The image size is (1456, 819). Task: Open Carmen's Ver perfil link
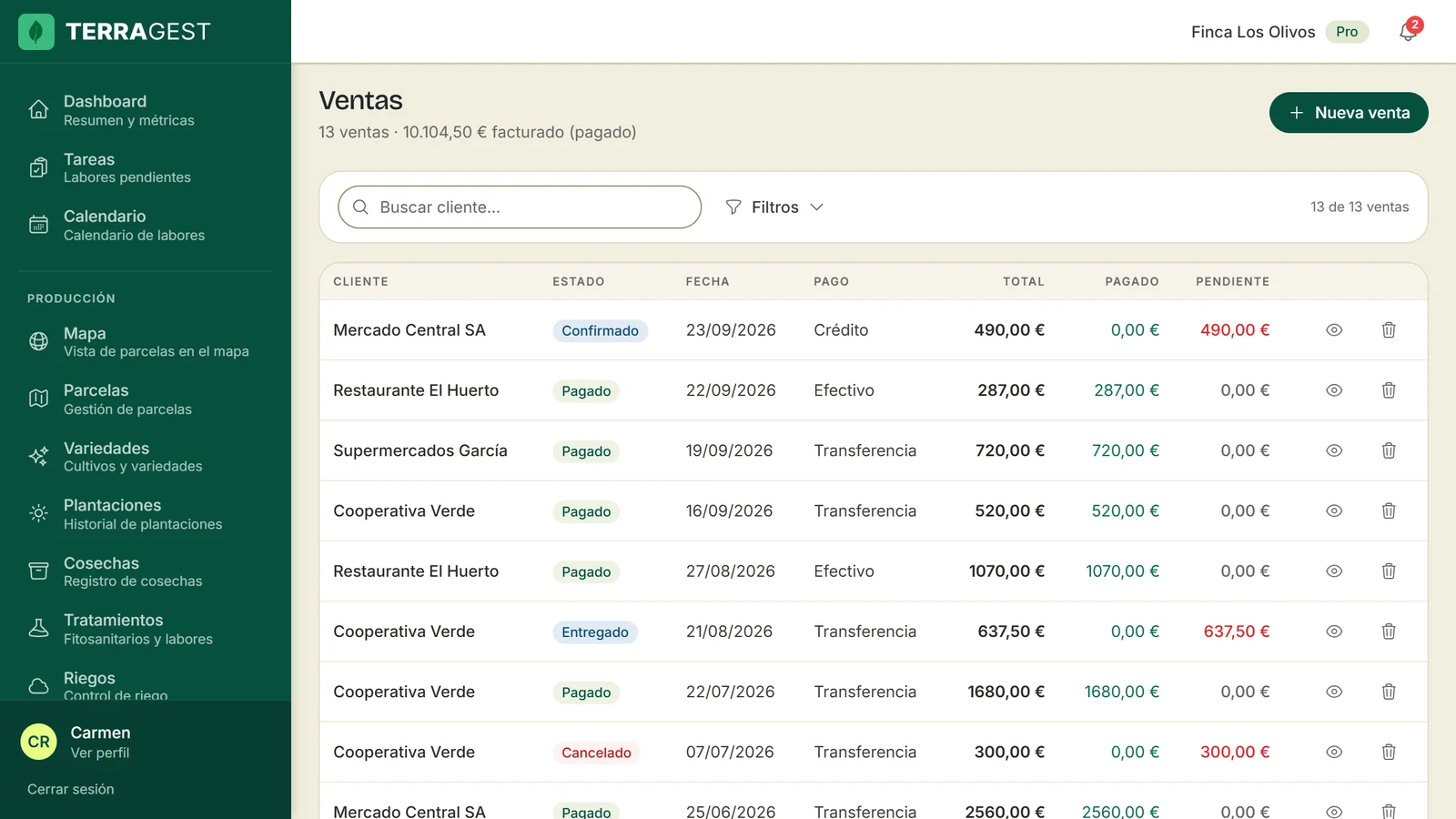click(100, 753)
